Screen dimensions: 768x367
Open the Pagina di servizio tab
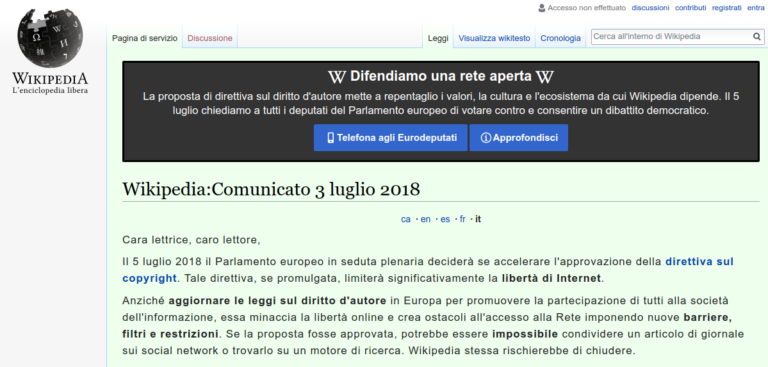(x=144, y=38)
